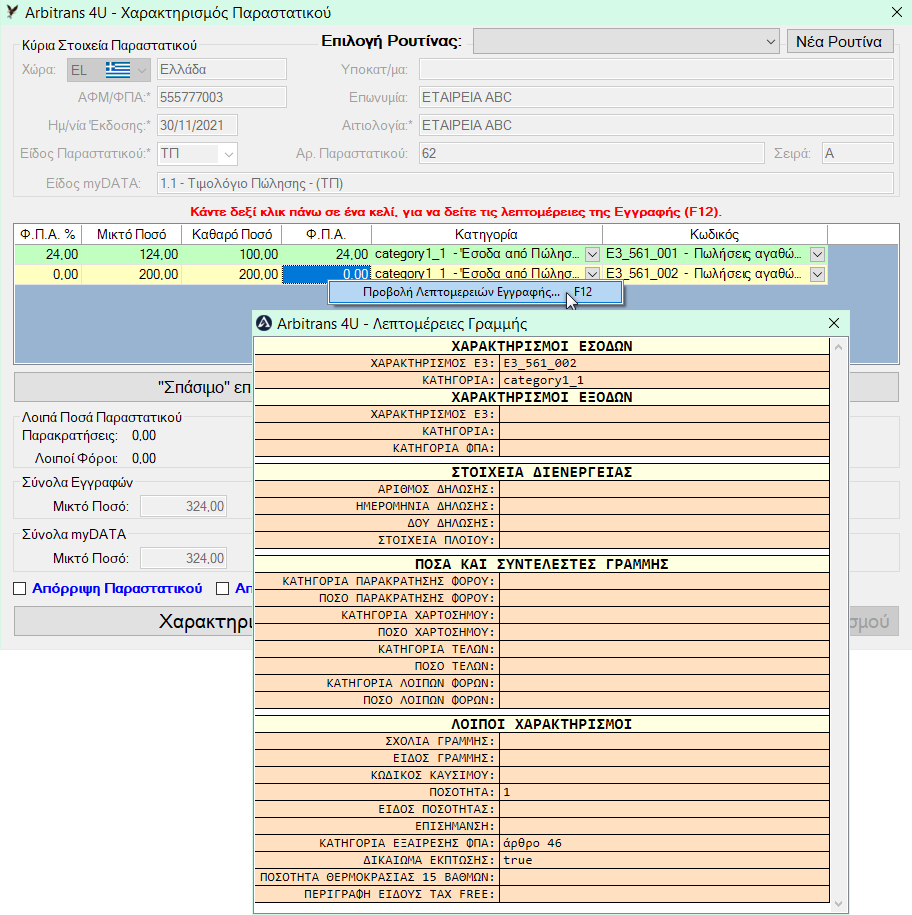Click the Κωδικός column header

[x=715, y=235]
